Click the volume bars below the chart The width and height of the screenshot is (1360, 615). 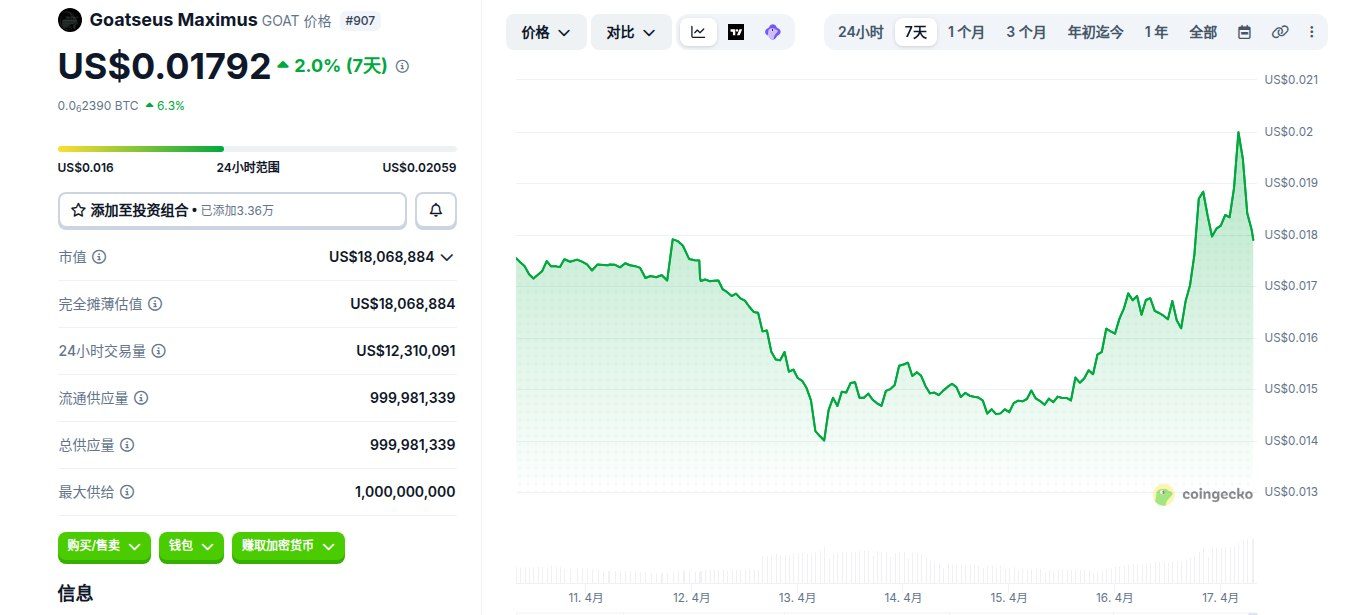(x=885, y=562)
